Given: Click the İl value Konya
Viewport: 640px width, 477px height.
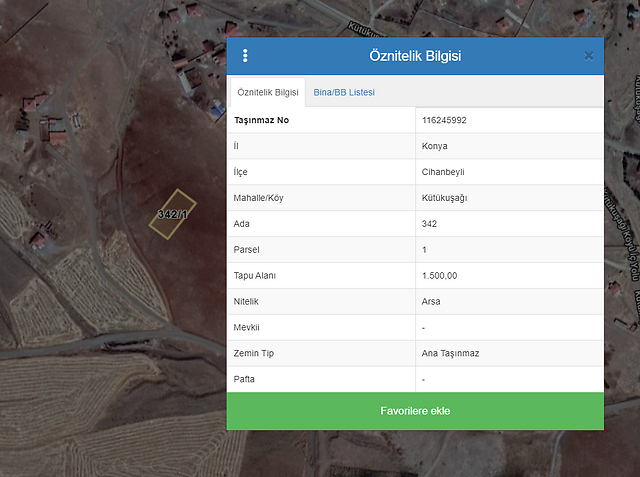Looking at the screenshot, I should coord(435,146).
